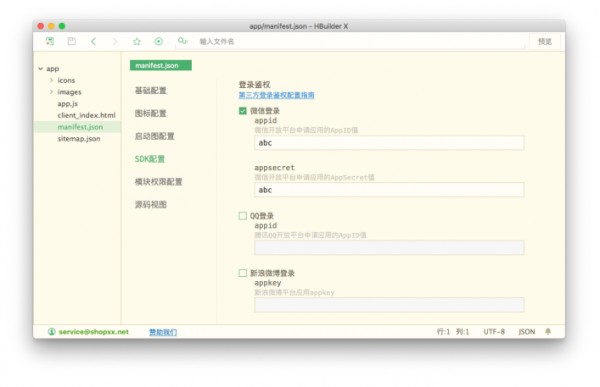Click the star bookmark icon

point(137,41)
